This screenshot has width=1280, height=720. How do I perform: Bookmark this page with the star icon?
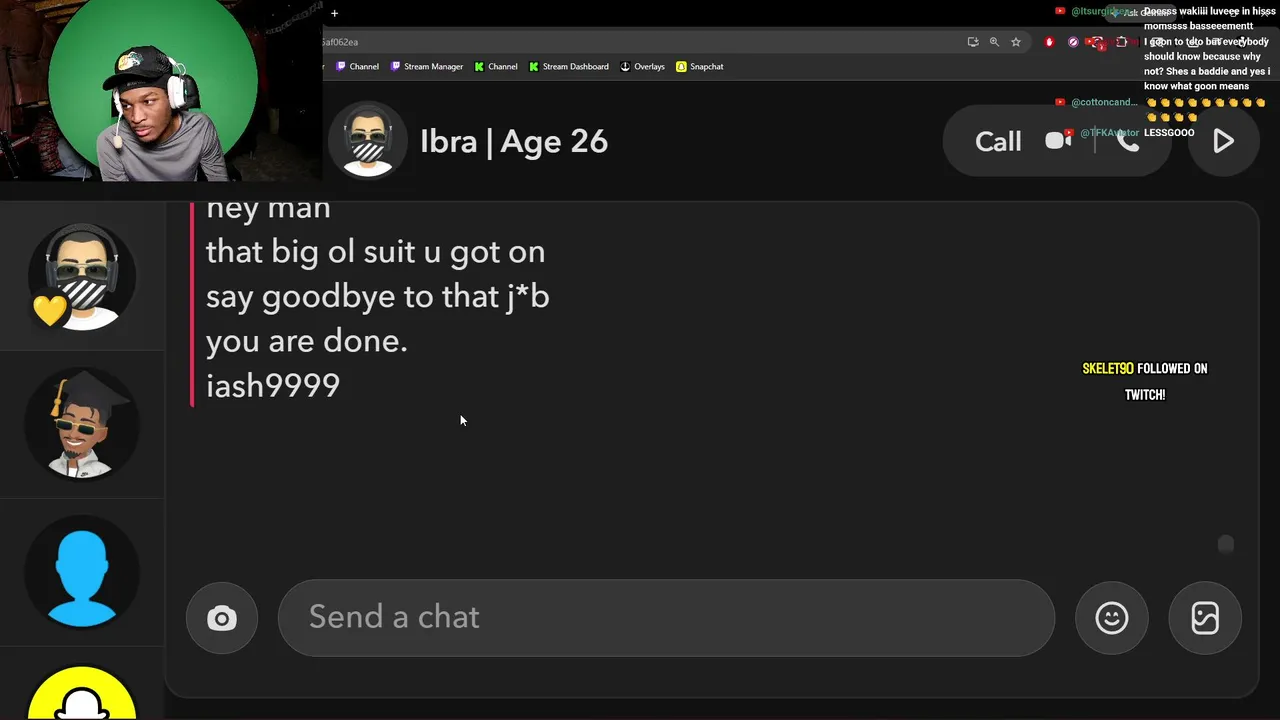1016,42
